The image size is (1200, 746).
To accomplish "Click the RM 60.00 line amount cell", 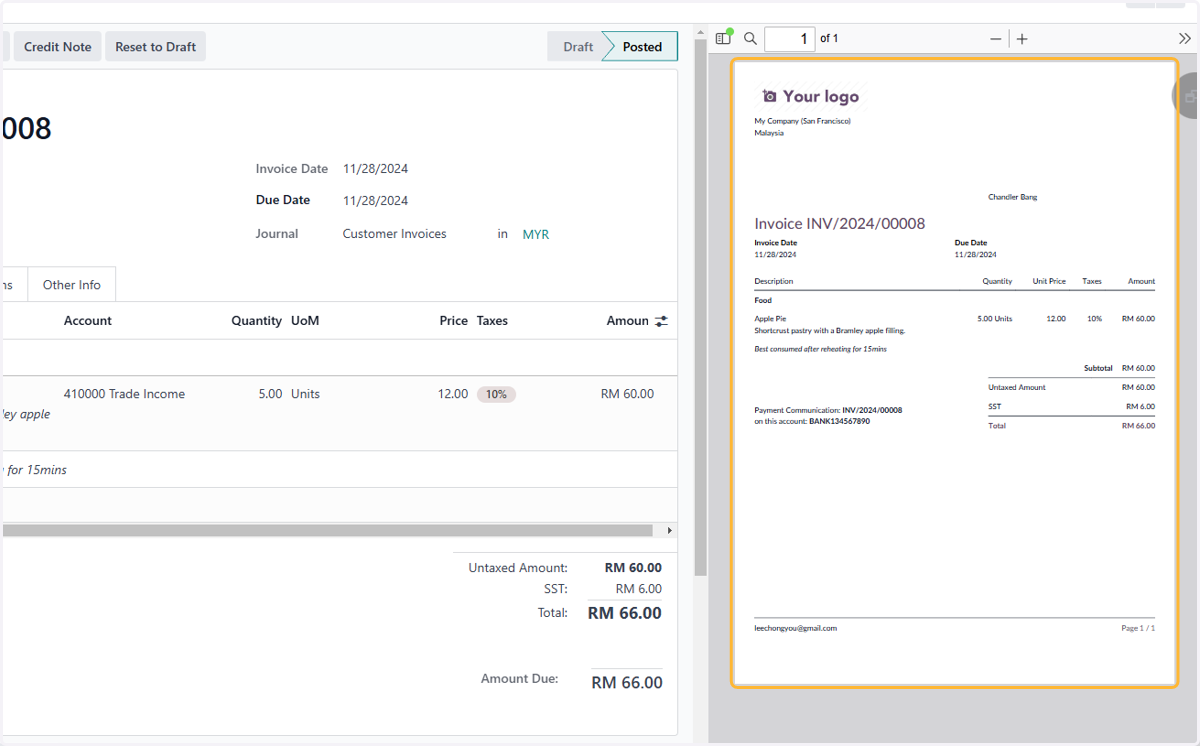I will click(627, 394).
